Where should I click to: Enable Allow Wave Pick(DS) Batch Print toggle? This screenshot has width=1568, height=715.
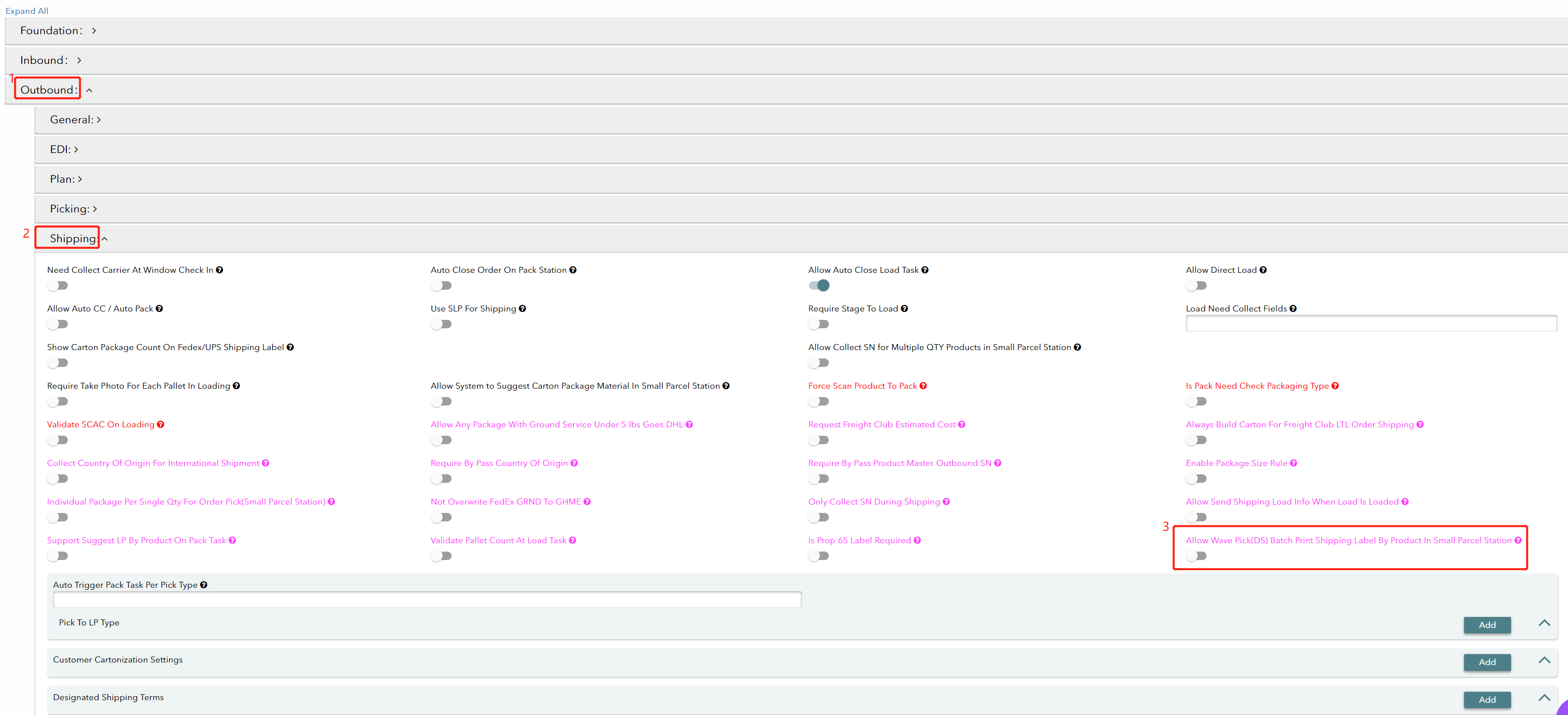tap(1196, 556)
